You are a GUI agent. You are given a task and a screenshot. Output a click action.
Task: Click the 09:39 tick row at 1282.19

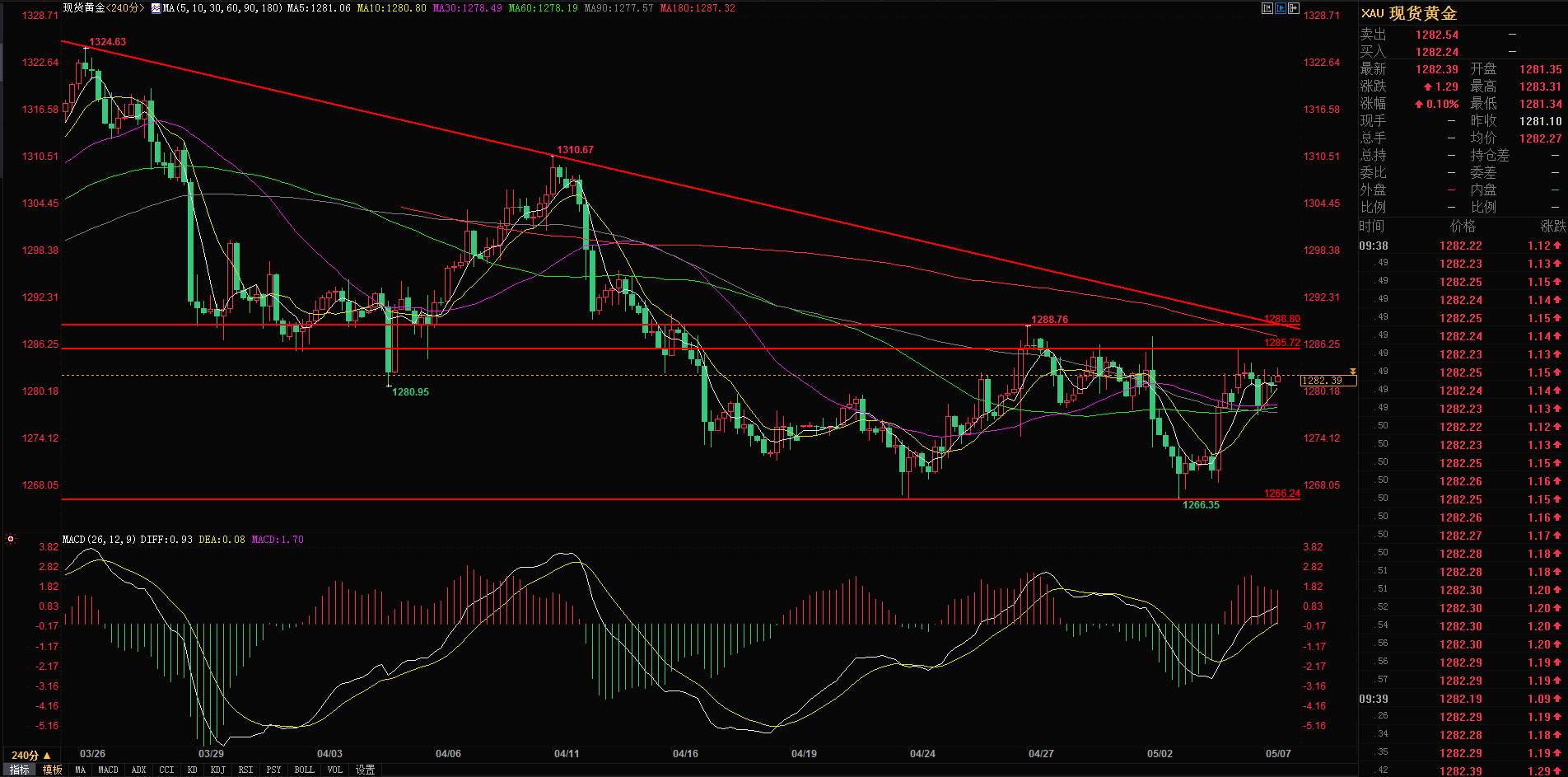click(1462, 699)
